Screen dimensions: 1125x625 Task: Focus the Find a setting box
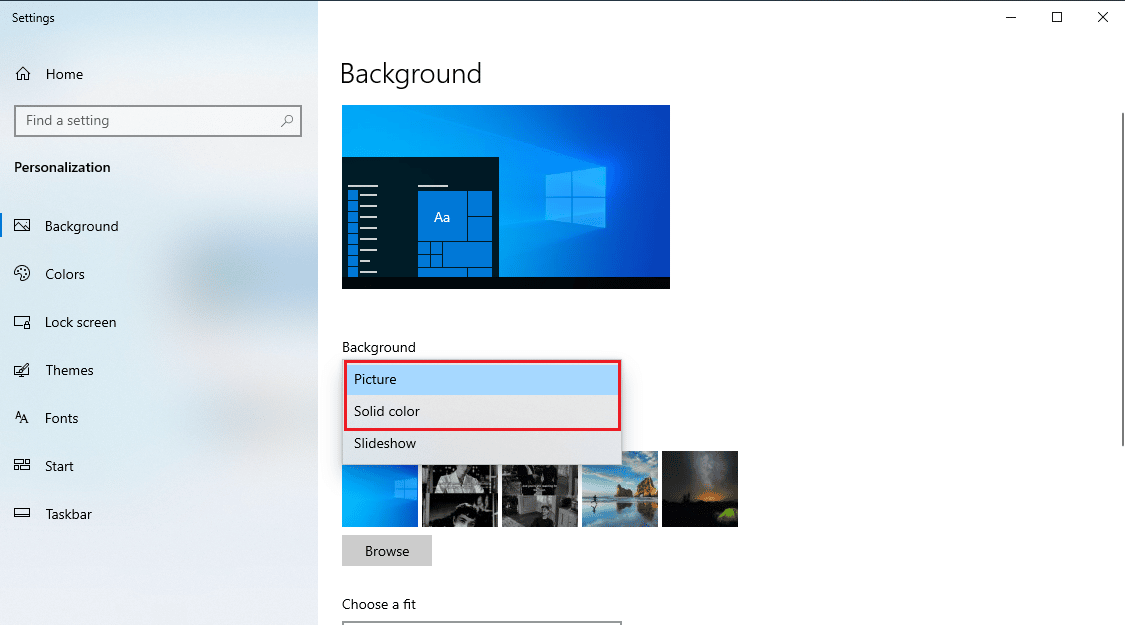coord(158,121)
